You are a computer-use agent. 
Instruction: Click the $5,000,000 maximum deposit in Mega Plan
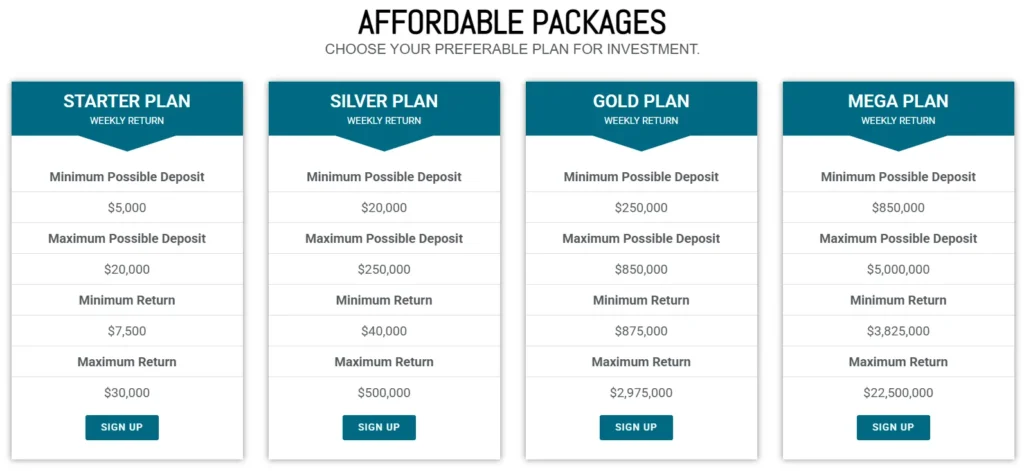point(898,269)
